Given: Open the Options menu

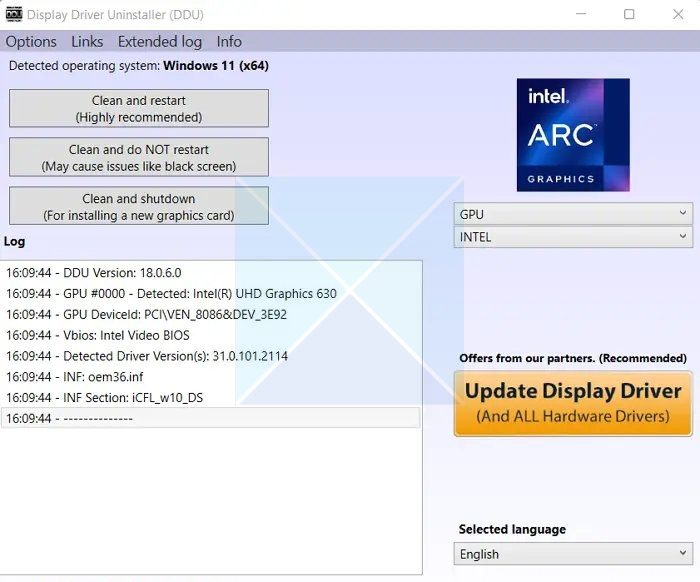Looking at the screenshot, I should click(31, 42).
